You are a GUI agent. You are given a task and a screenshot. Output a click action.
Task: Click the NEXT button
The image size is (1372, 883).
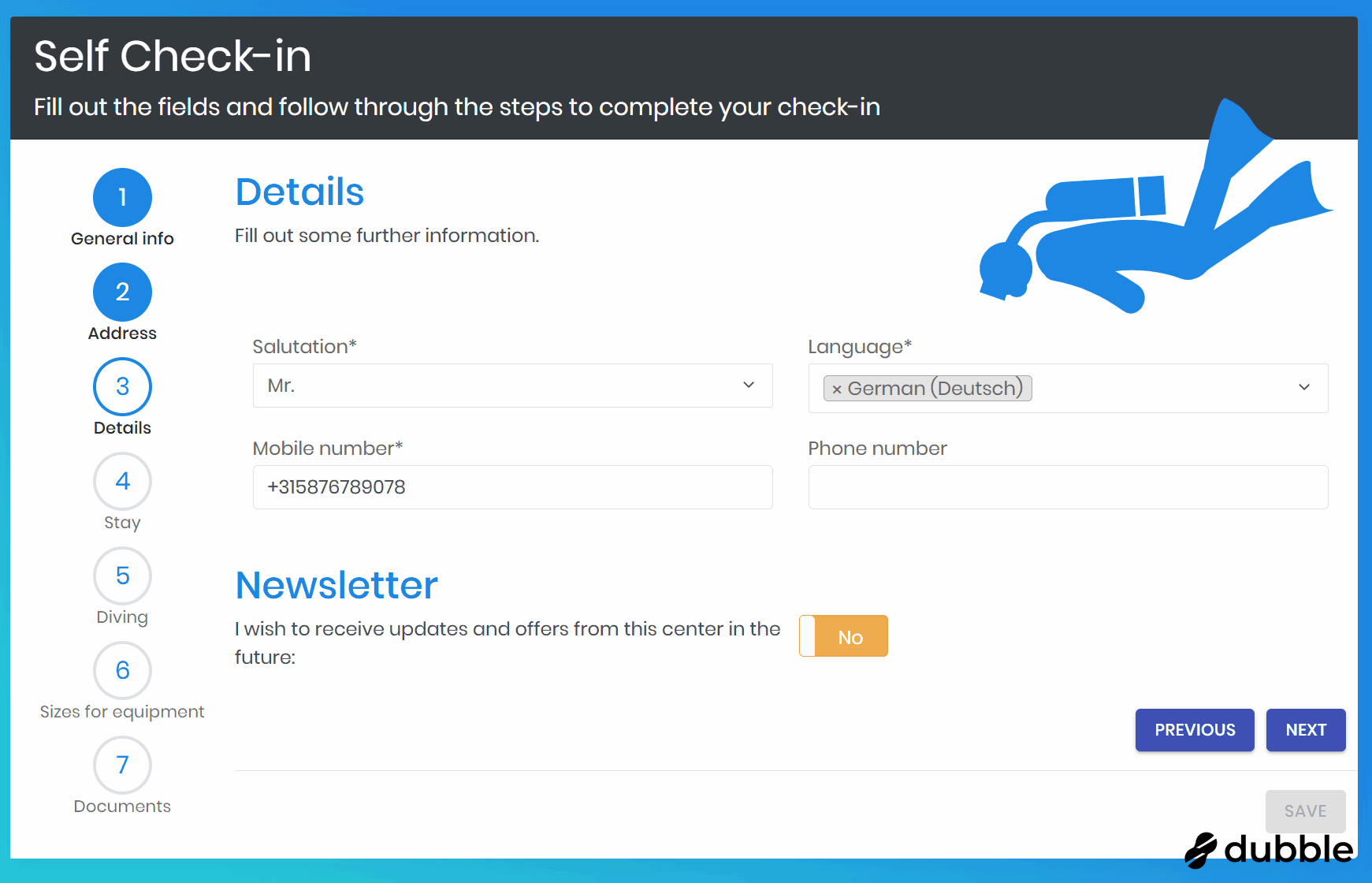coord(1305,730)
